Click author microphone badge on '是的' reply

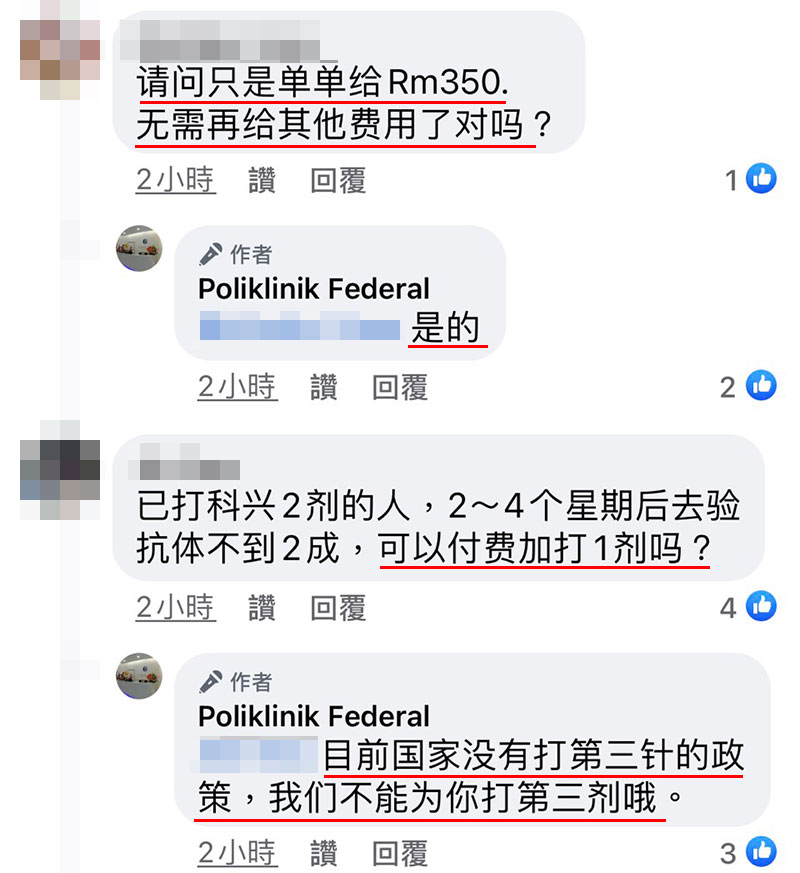211,254
